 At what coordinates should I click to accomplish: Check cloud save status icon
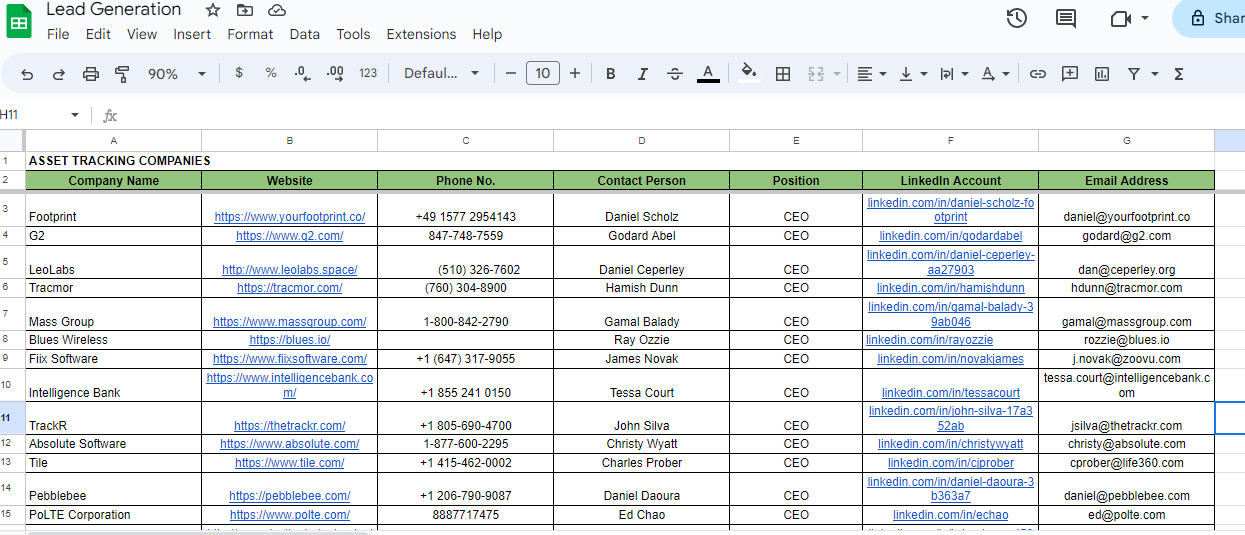277,10
